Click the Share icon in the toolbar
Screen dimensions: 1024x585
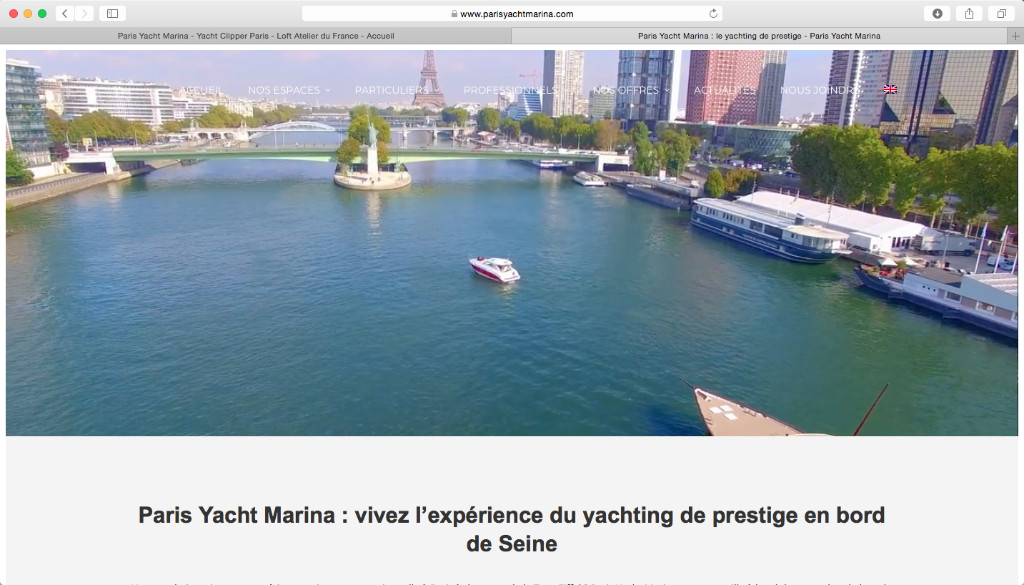969,13
